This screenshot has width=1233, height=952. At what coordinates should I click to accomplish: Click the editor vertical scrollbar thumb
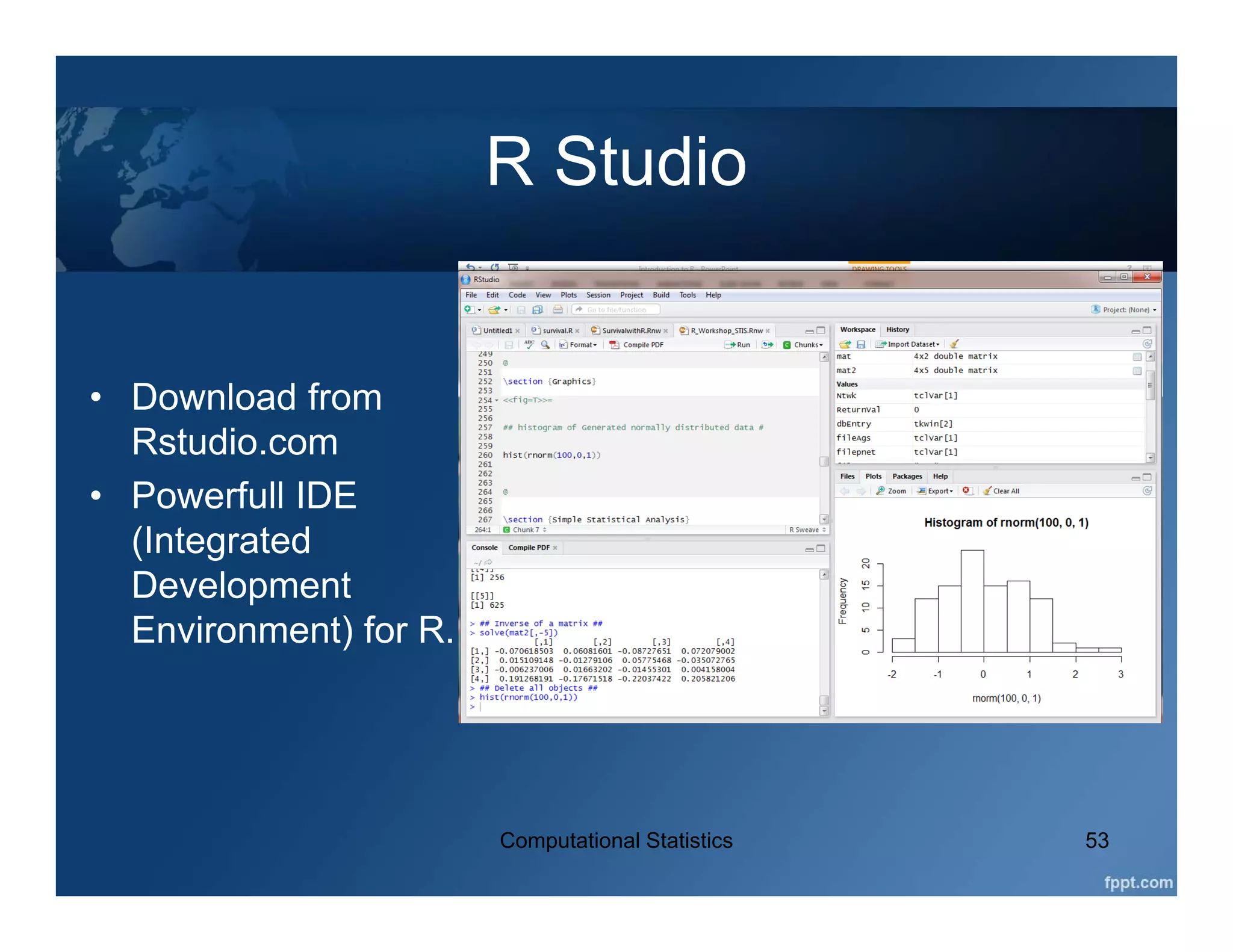coord(824,462)
